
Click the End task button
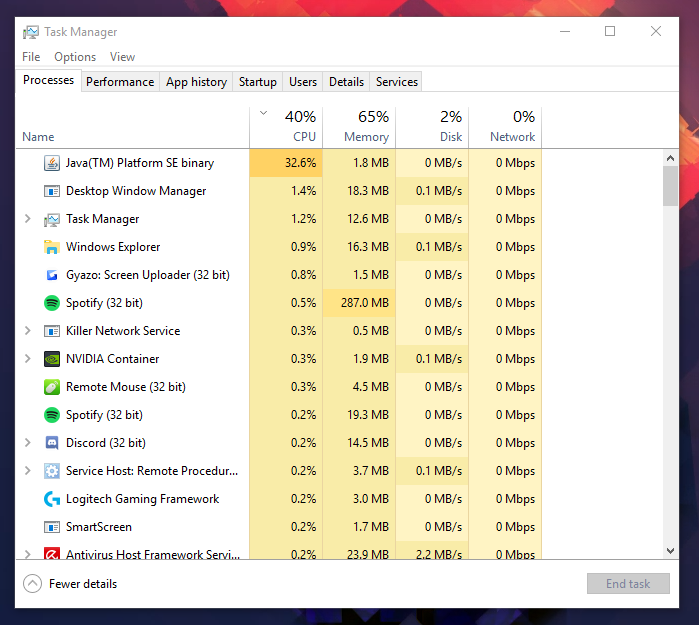click(x=628, y=584)
